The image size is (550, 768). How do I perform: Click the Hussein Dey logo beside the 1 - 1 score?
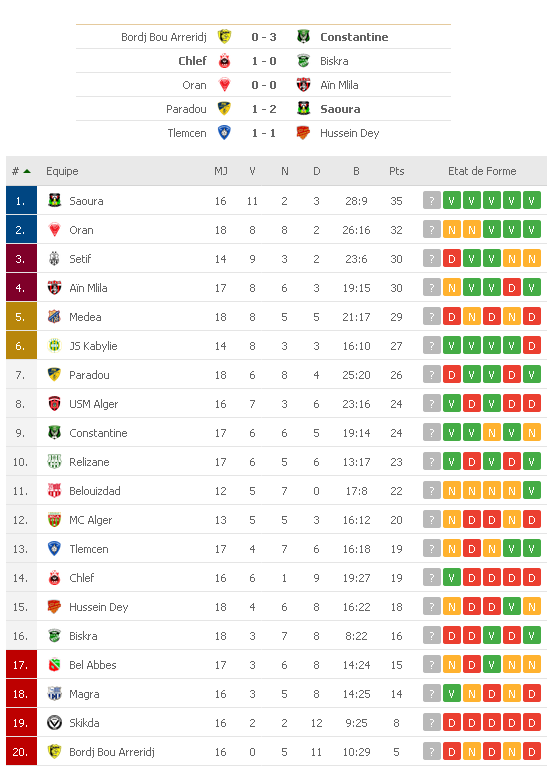tap(303, 133)
